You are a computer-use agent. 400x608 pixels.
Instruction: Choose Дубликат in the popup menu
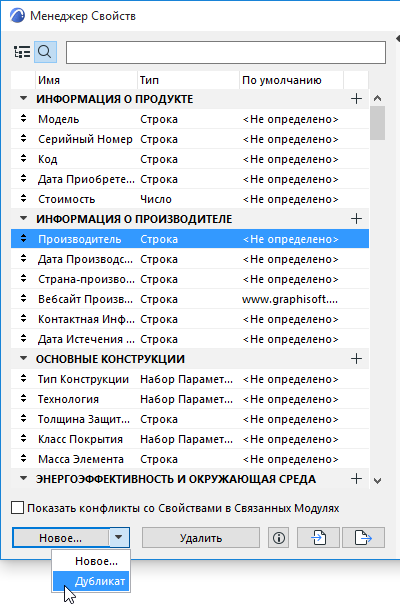91,581
